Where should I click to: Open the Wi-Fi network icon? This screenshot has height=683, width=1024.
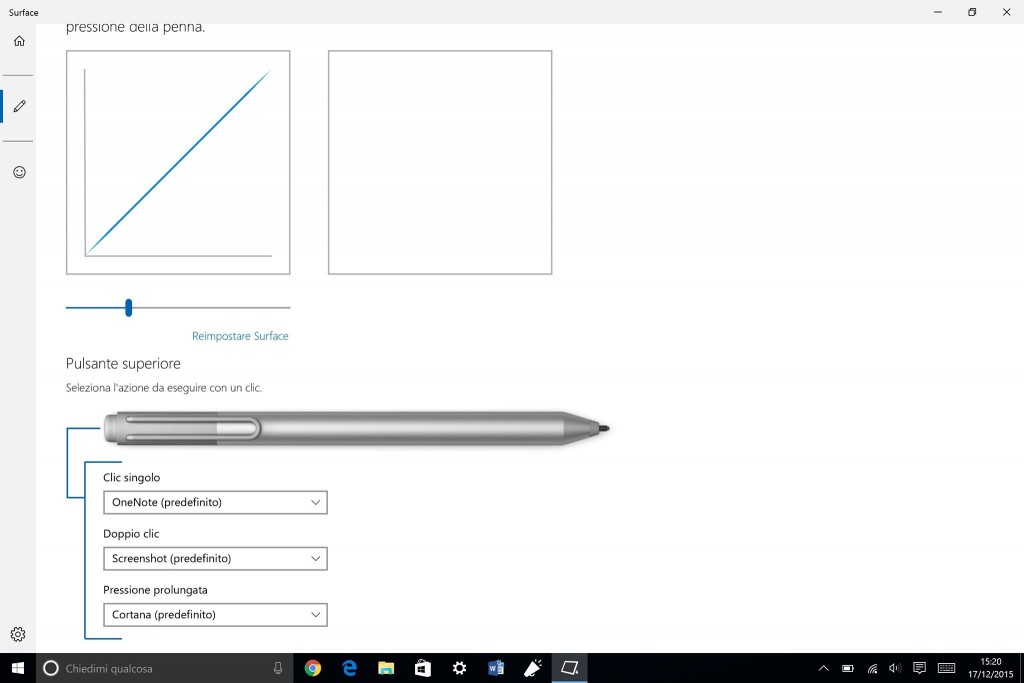[872, 668]
